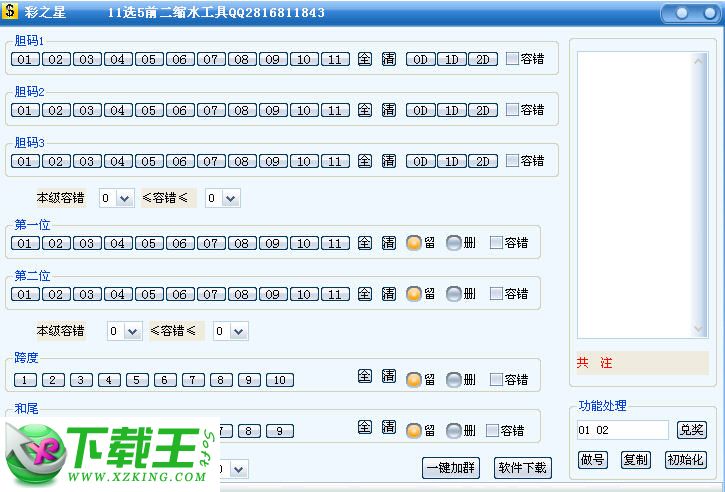Click the 全 select-all icon in 胆码3 row
The width and height of the screenshot is (725, 492).
click(365, 161)
